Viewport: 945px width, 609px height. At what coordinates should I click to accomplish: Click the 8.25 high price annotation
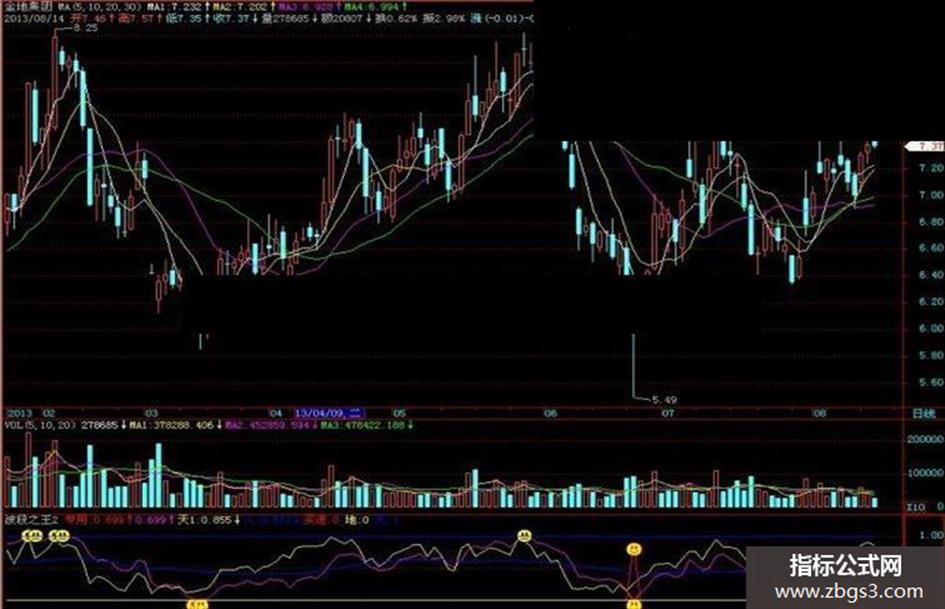[x=84, y=28]
